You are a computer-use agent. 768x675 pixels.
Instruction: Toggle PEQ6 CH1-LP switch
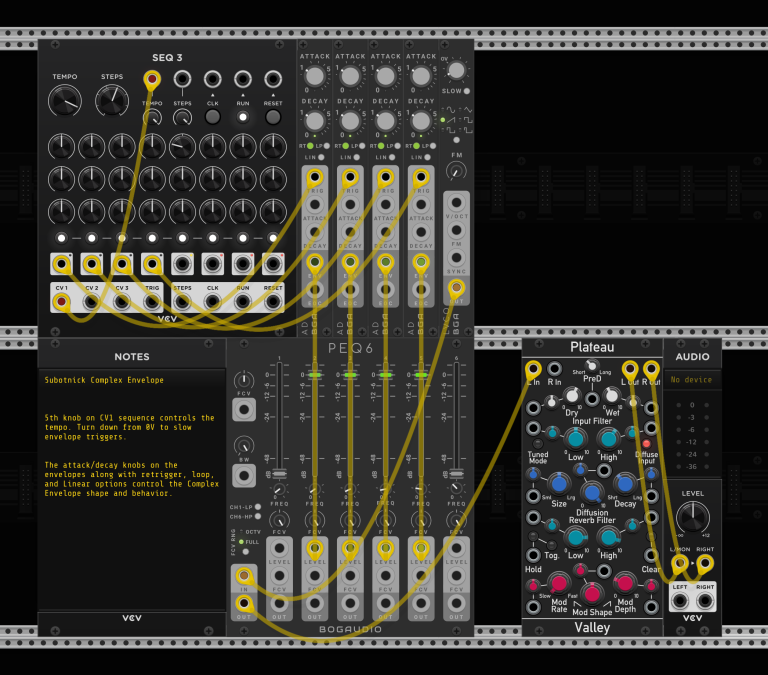258,507
